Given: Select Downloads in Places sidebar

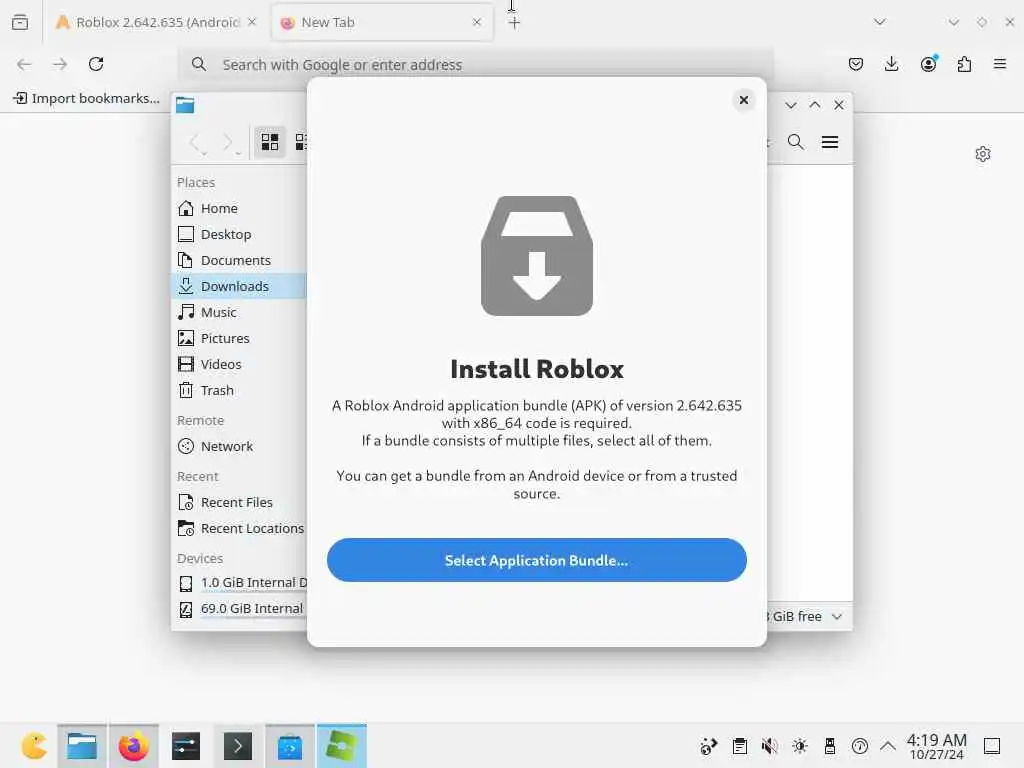Looking at the screenshot, I should (239, 286).
